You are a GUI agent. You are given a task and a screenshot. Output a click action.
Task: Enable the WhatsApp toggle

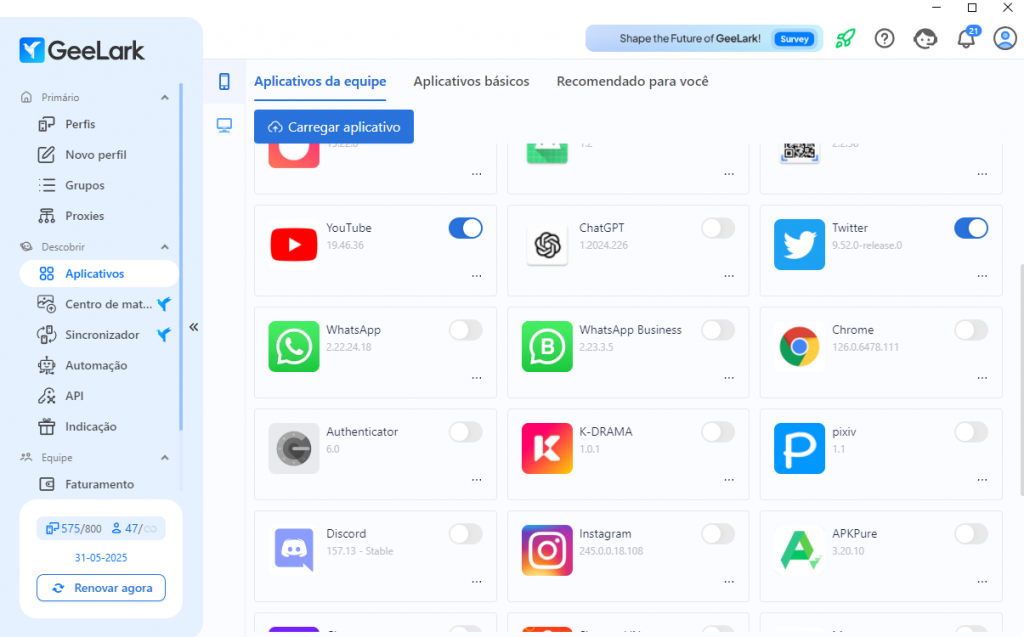[x=466, y=330]
